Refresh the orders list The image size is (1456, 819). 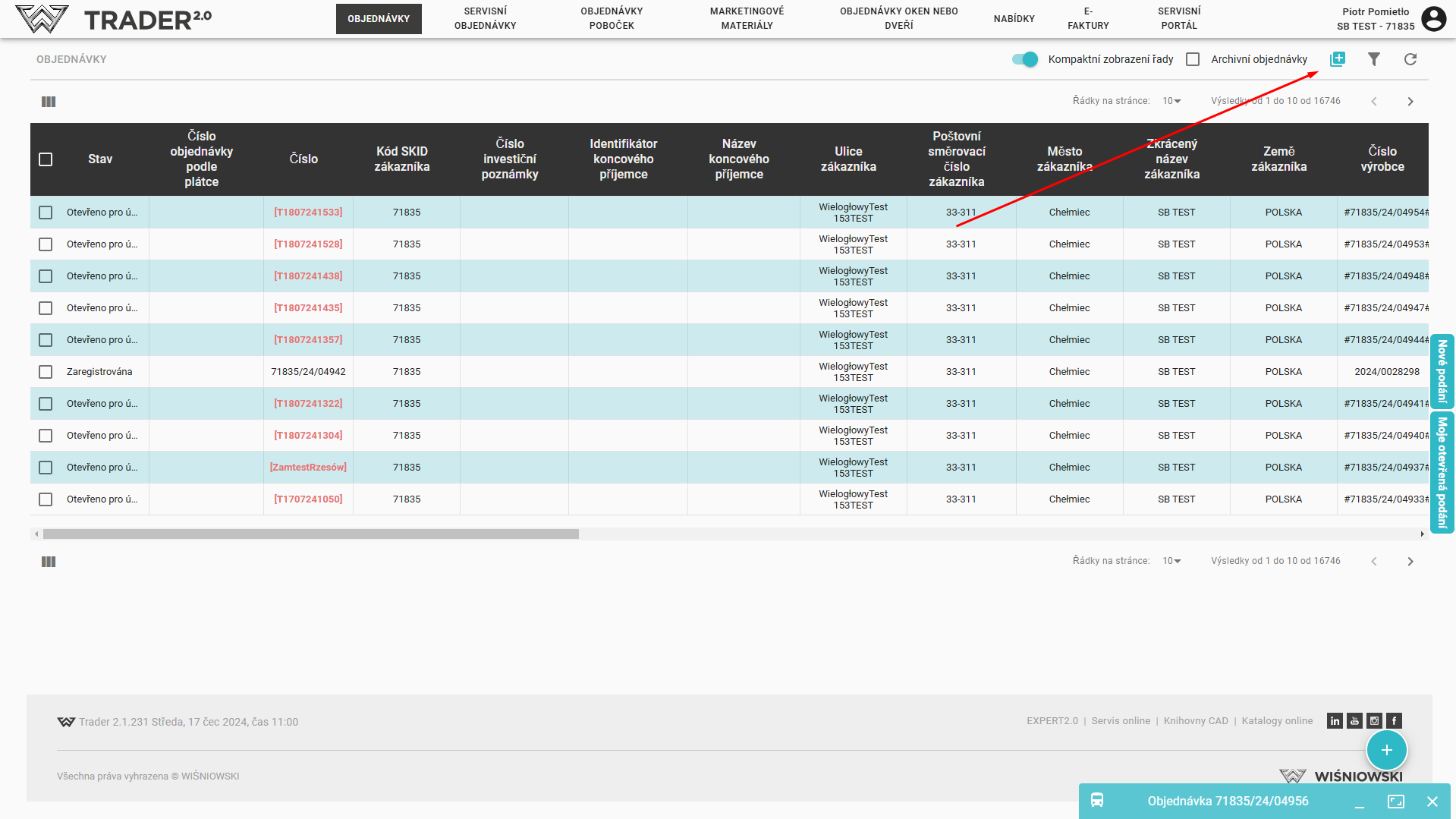pos(1410,59)
